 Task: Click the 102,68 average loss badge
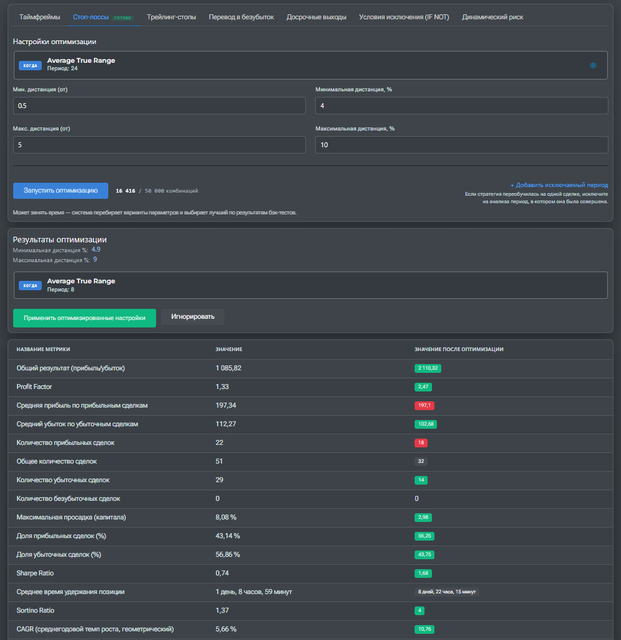[426, 424]
